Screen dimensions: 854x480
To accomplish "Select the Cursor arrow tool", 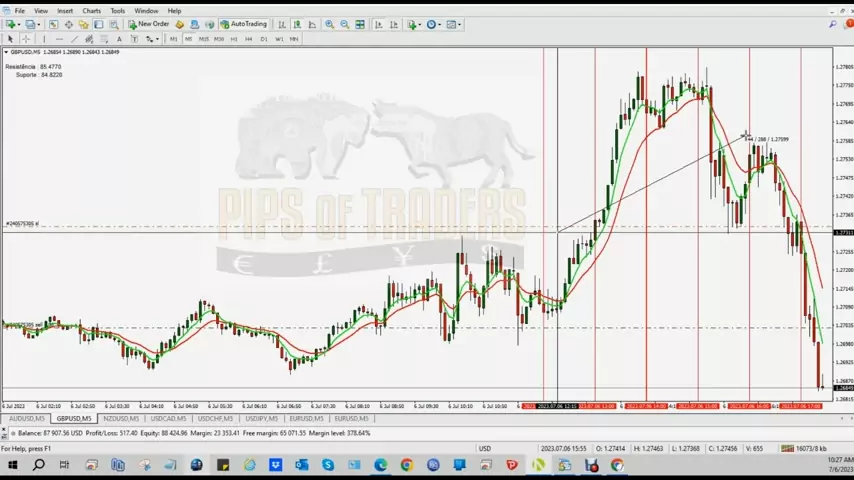I will click(x=10, y=39).
